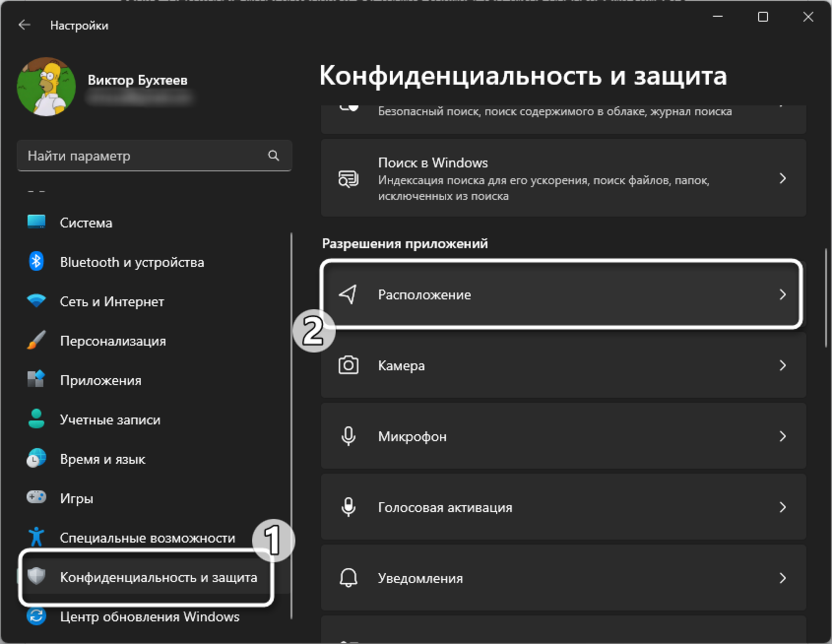
Task: Click the Расположение arrow icon
Action: (x=348, y=295)
